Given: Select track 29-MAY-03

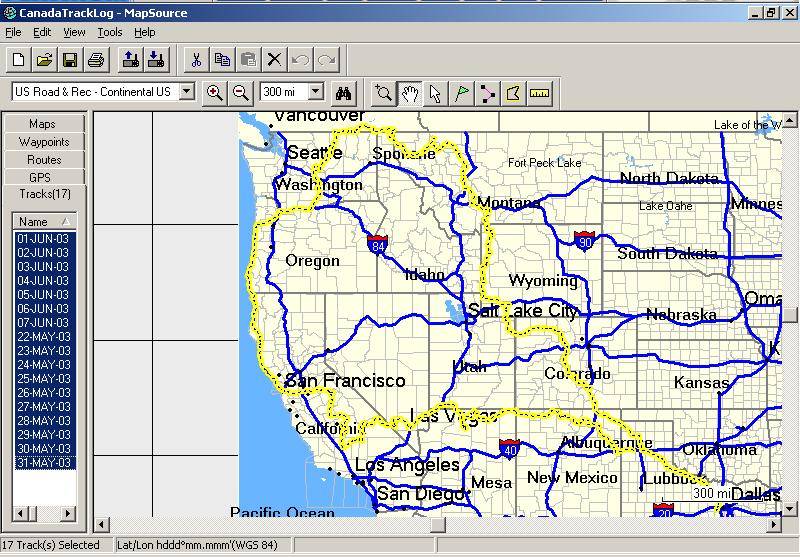Looking at the screenshot, I should point(45,435).
